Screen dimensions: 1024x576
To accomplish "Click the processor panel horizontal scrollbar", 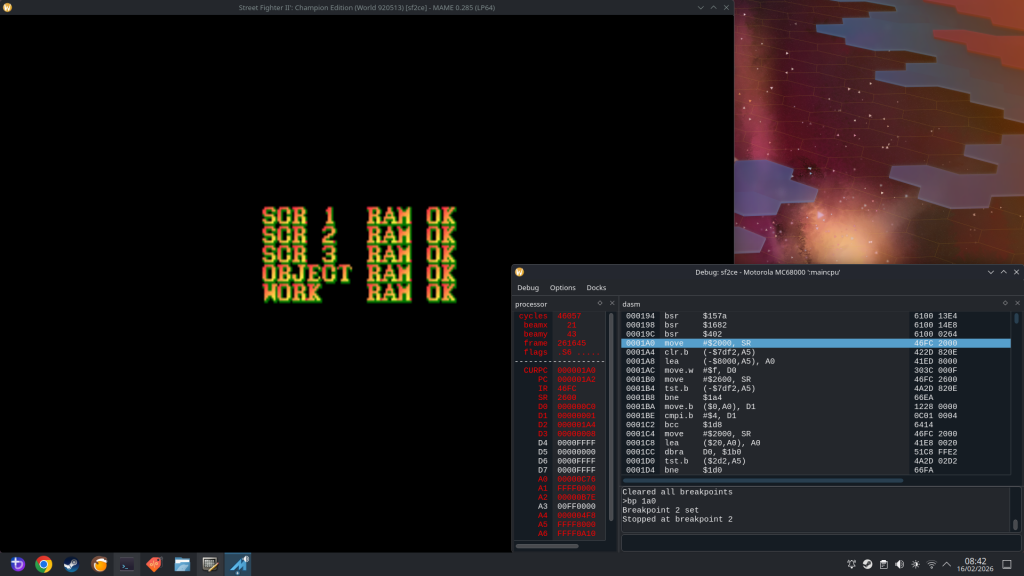I will (x=547, y=546).
